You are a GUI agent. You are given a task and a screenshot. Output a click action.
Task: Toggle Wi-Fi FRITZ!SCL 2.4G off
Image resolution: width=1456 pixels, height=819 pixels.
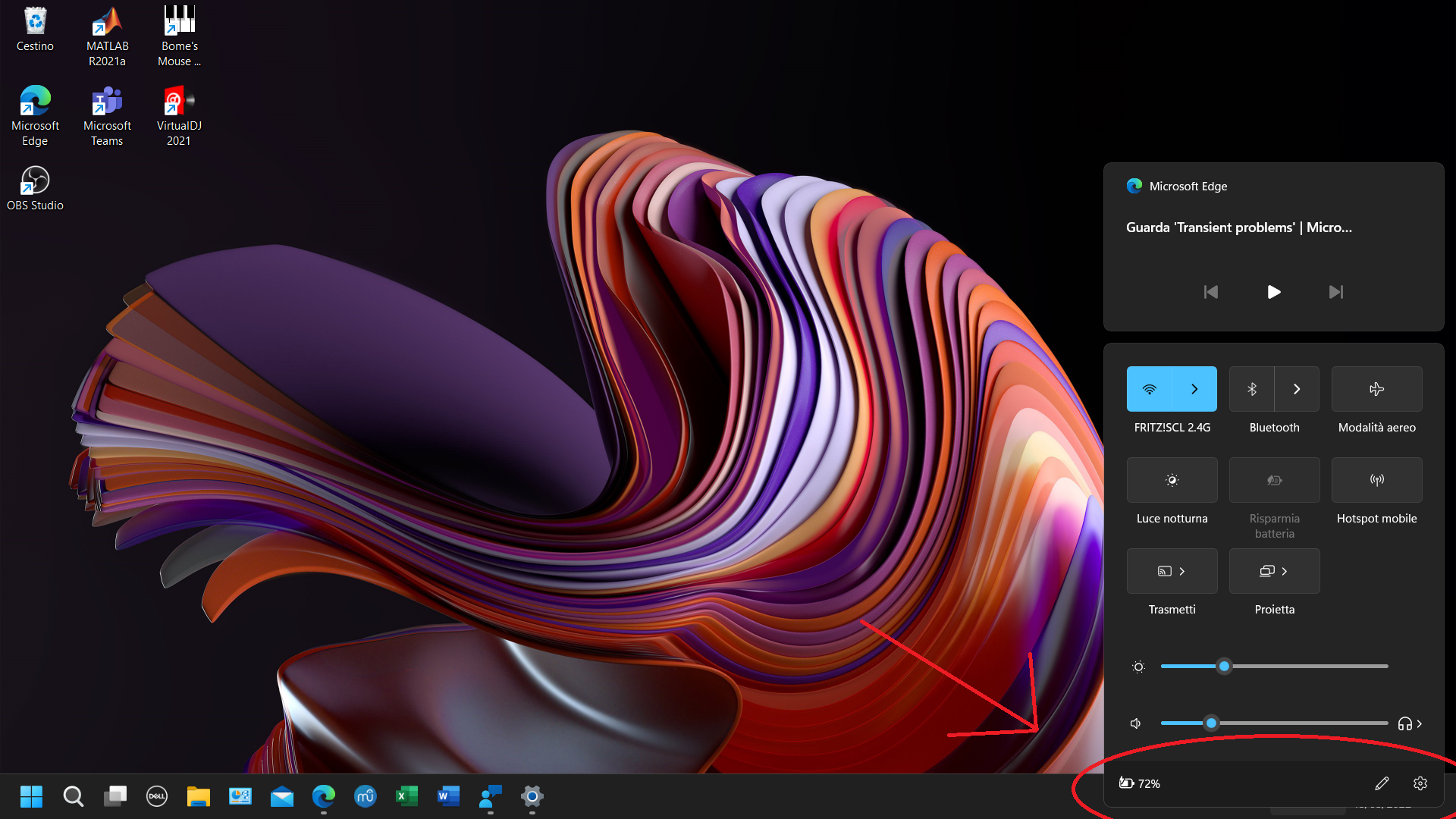(x=1150, y=389)
